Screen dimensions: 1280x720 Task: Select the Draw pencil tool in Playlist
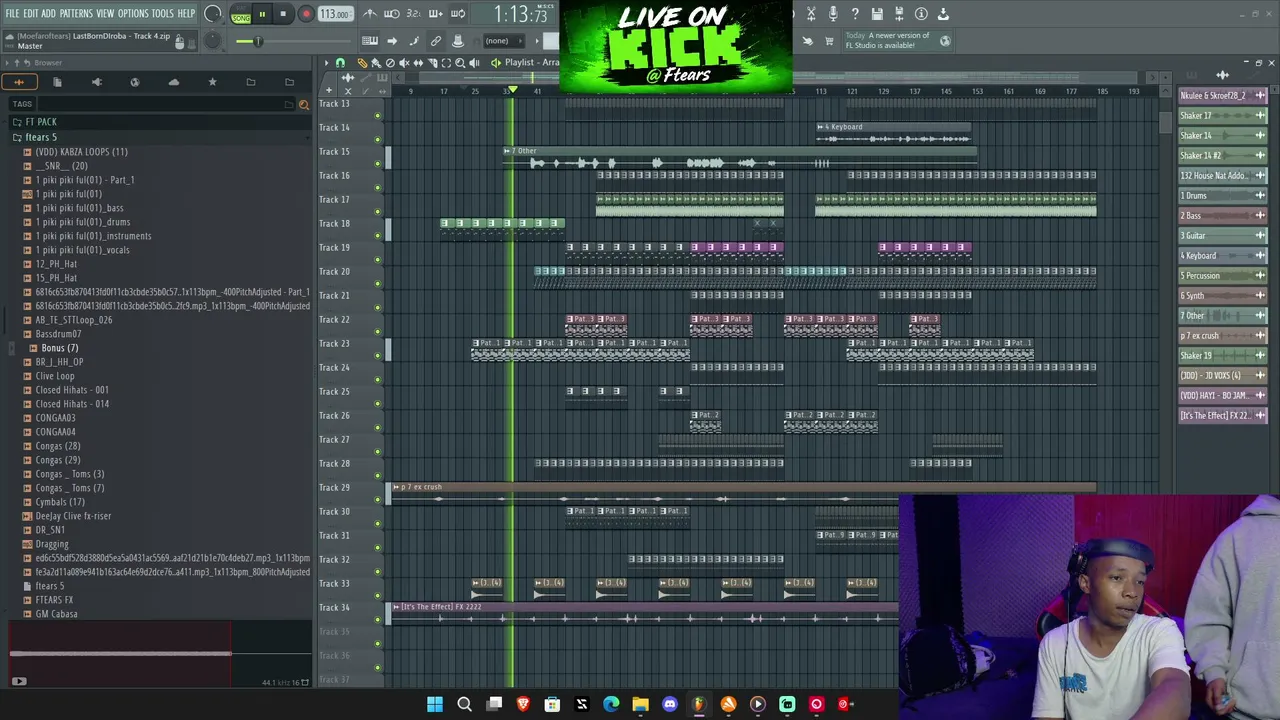click(x=362, y=63)
